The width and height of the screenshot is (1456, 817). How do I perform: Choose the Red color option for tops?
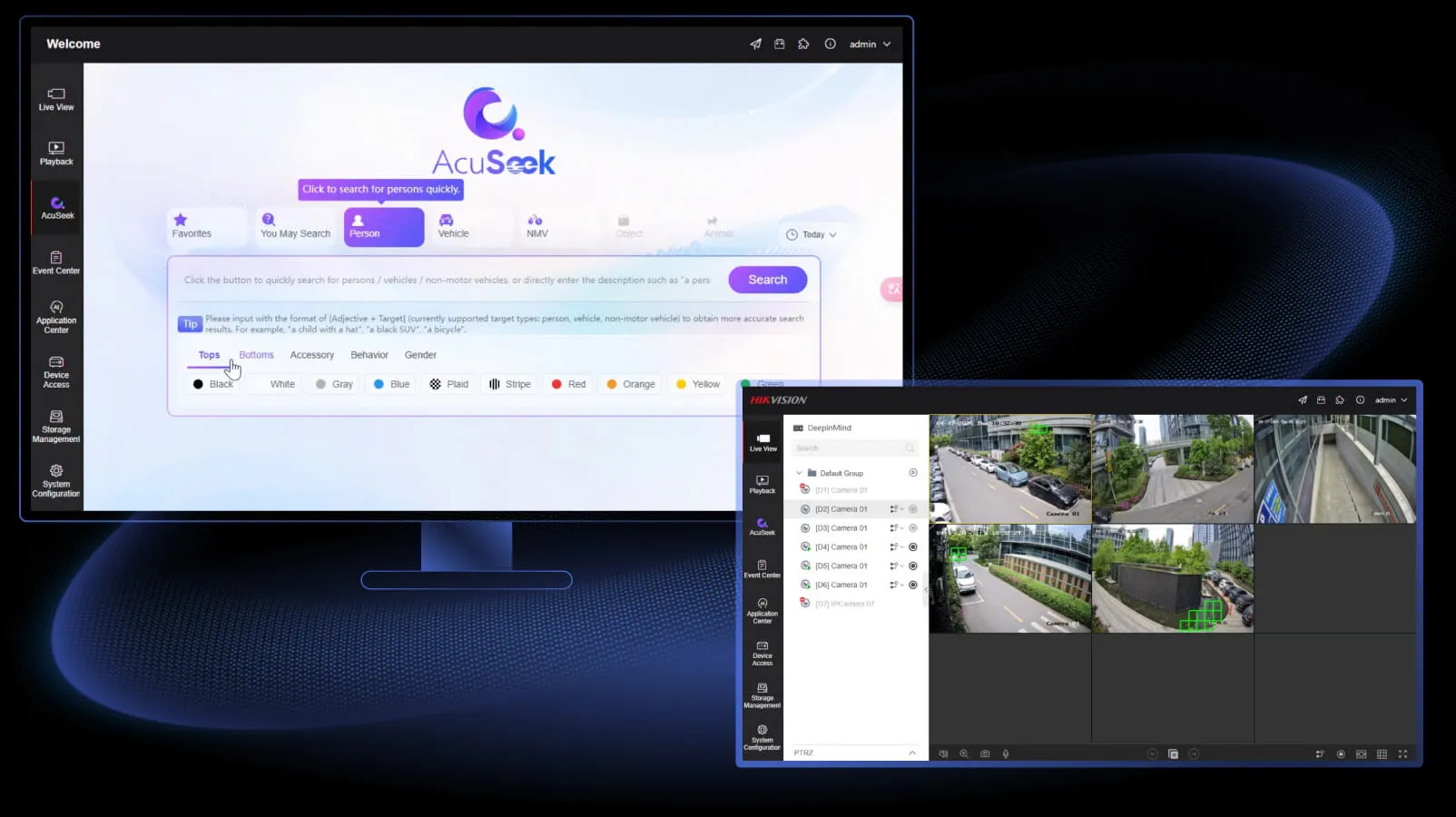pyautogui.click(x=568, y=384)
